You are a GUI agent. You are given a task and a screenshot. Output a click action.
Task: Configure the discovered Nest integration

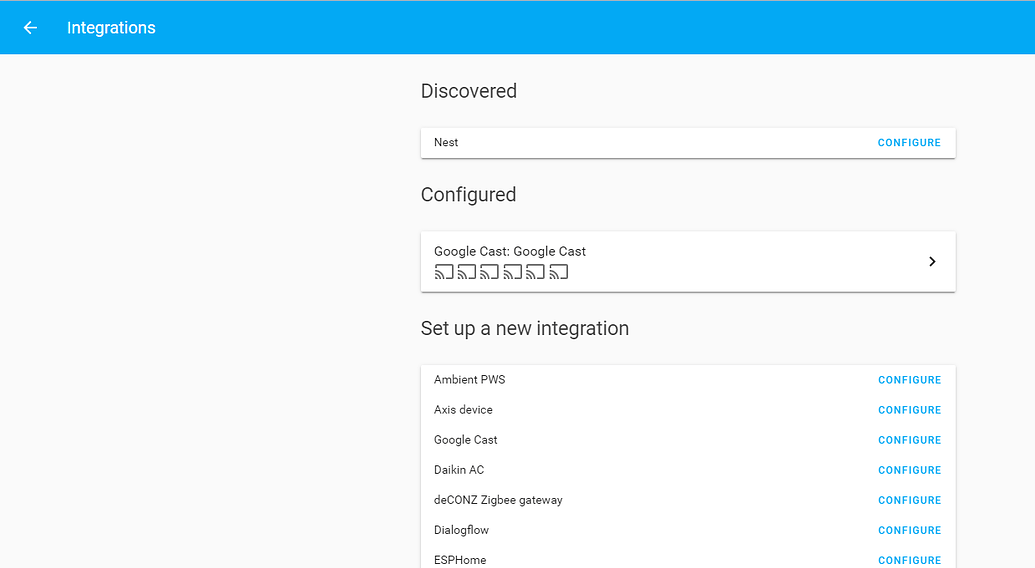909,142
